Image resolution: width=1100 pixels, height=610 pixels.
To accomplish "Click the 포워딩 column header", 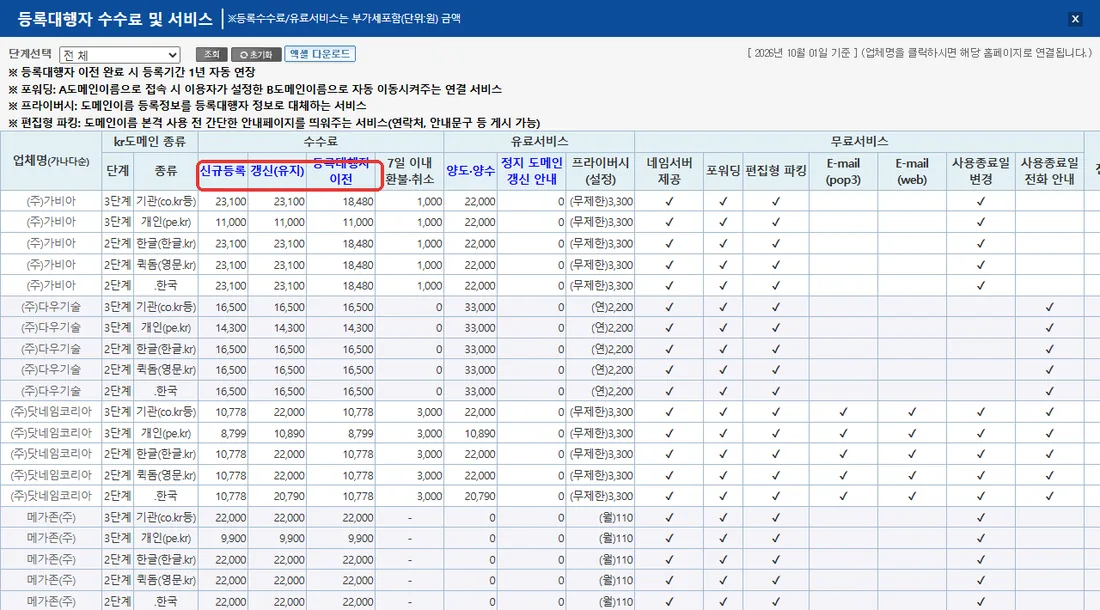I will coord(723,170).
